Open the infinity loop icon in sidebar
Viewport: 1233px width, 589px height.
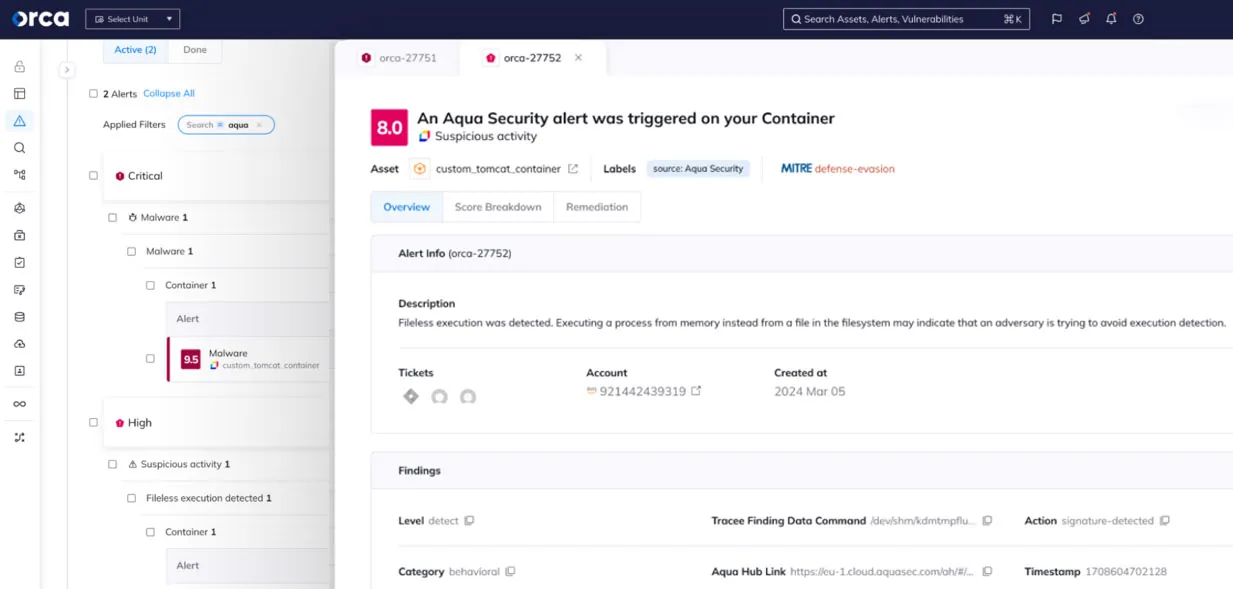click(x=19, y=404)
